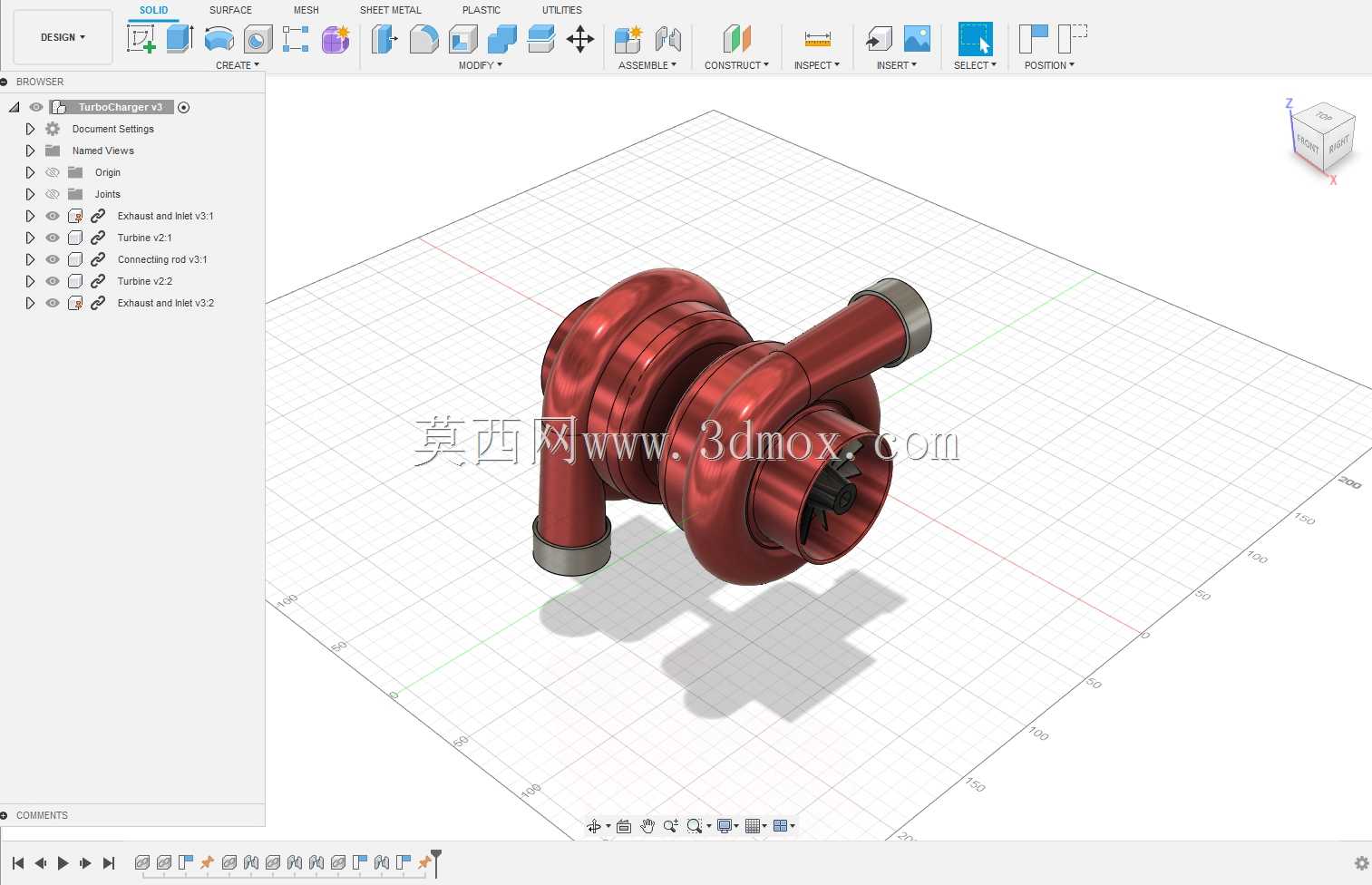Select the Rectangular Pattern tool
This screenshot has width=1372, height=885.
pos(296,39)
